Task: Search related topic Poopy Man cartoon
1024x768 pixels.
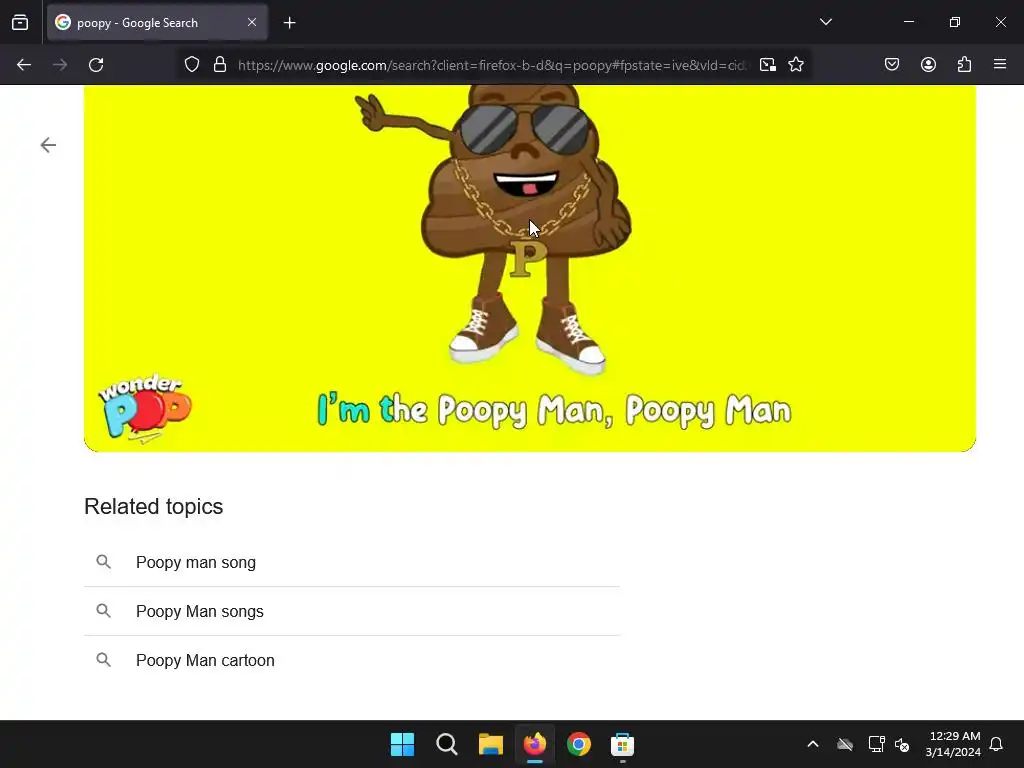Action: tap(352, 660)
